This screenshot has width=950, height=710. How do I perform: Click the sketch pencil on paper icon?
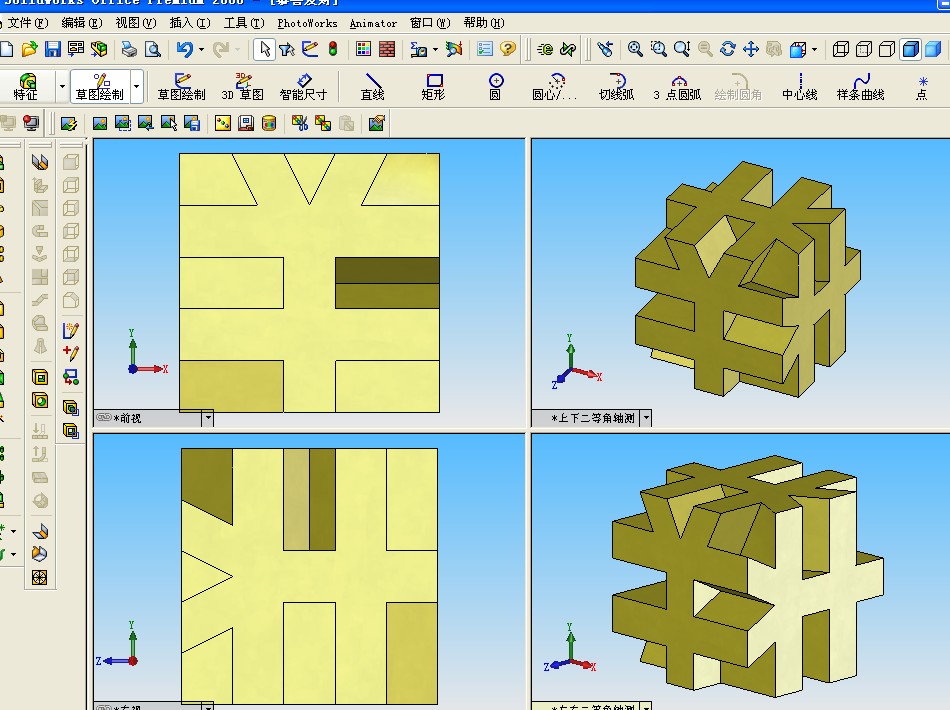pos(70,330)
